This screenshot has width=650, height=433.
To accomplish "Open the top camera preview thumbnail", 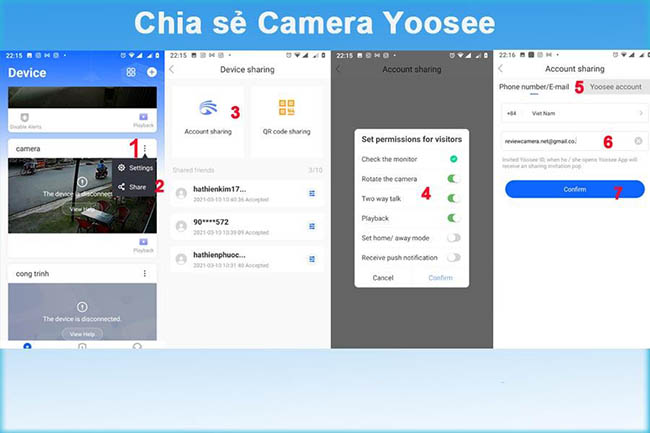I will [82, 97].
